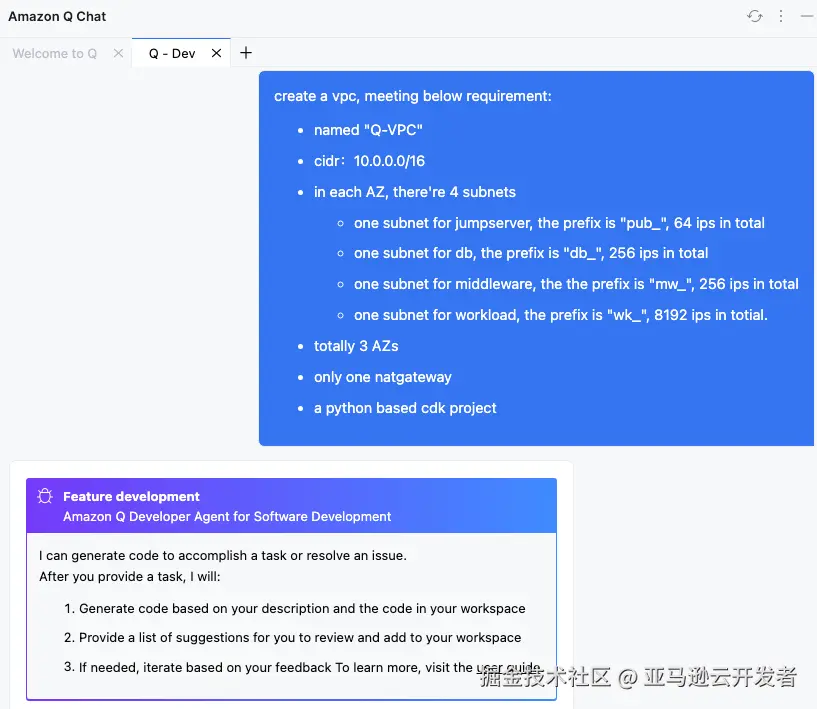Click the refresh icon in Amazon Q Chat header

(754, 16)
